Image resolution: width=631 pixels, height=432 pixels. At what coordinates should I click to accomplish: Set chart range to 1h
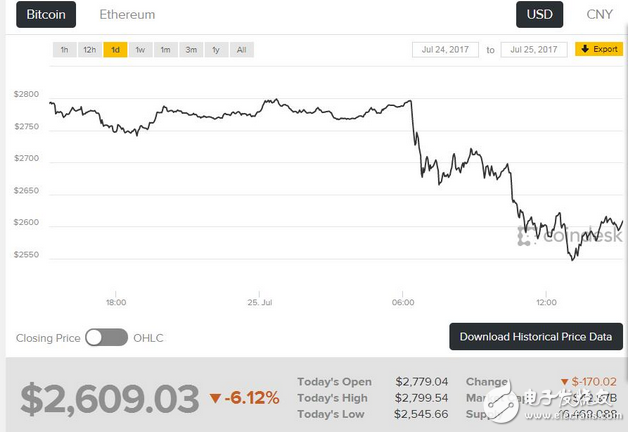(x=64, y=49)
